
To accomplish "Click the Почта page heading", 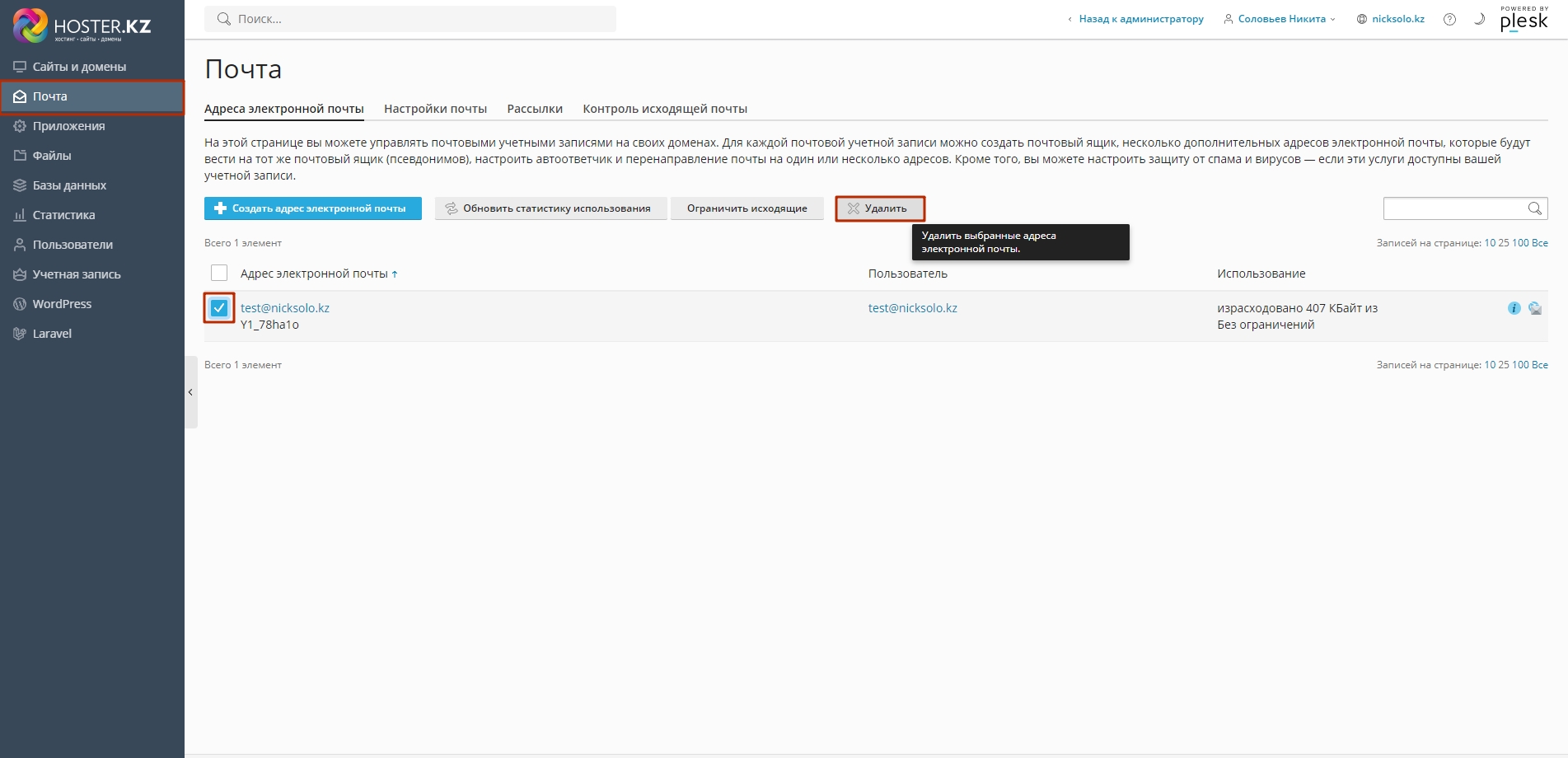I will 243,69.
